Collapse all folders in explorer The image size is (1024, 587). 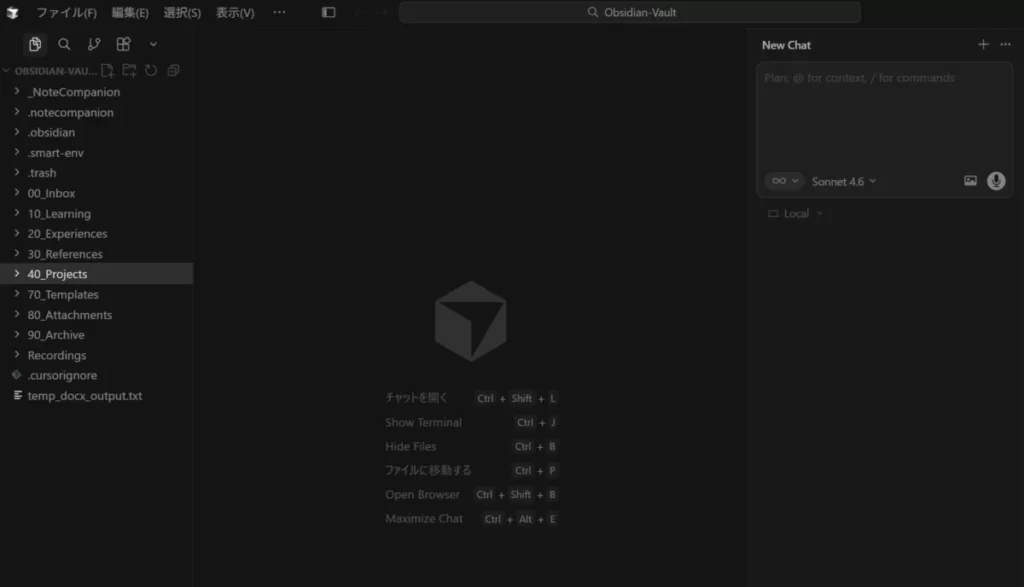pyautogui.click(x=174, y=71)
